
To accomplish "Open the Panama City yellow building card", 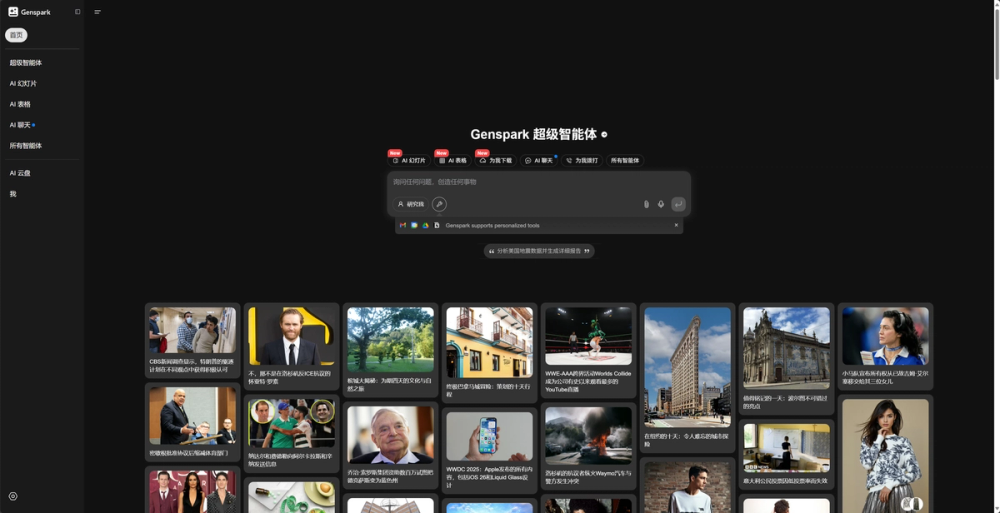I will tap(489, 353).
